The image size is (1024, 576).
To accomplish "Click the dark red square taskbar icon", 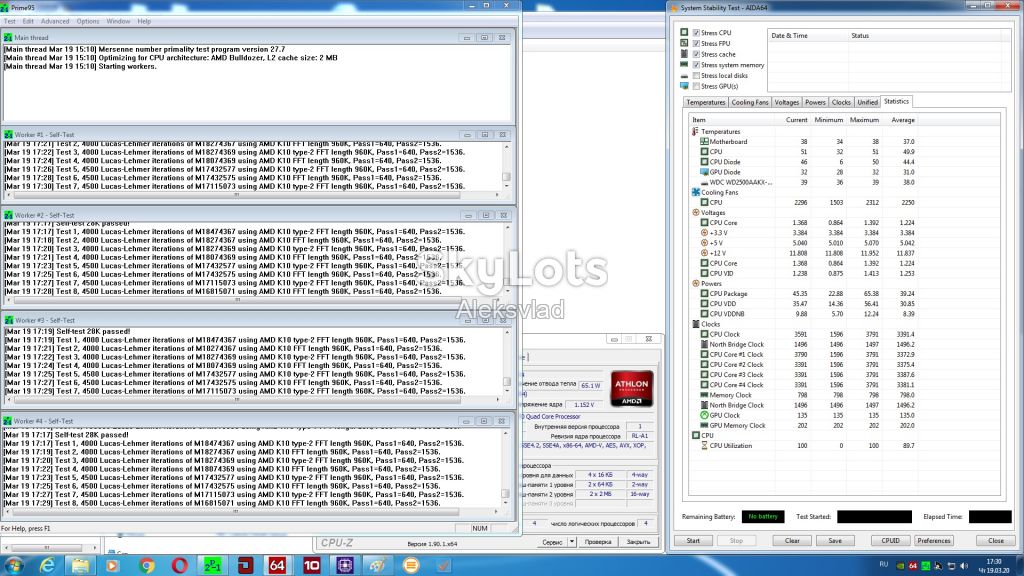I will tap(245, 566).
